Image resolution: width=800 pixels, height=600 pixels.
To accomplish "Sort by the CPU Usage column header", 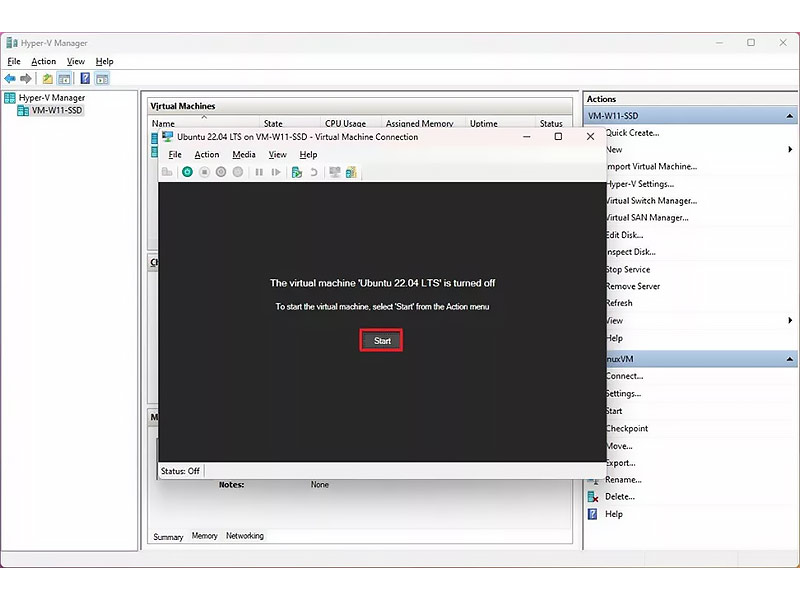I will tap(345, 123).
